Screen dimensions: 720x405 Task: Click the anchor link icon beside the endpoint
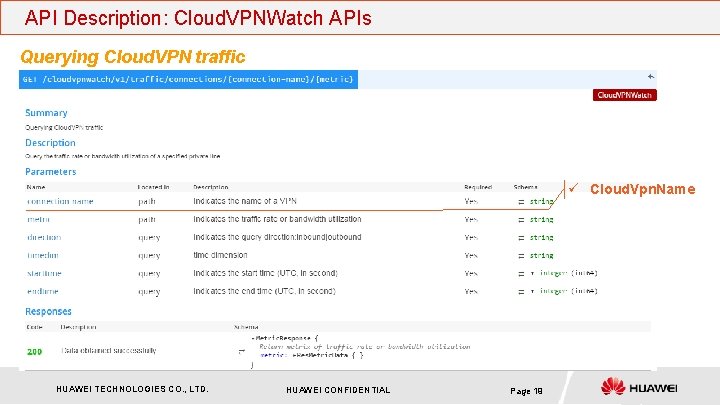click(651, 77)
